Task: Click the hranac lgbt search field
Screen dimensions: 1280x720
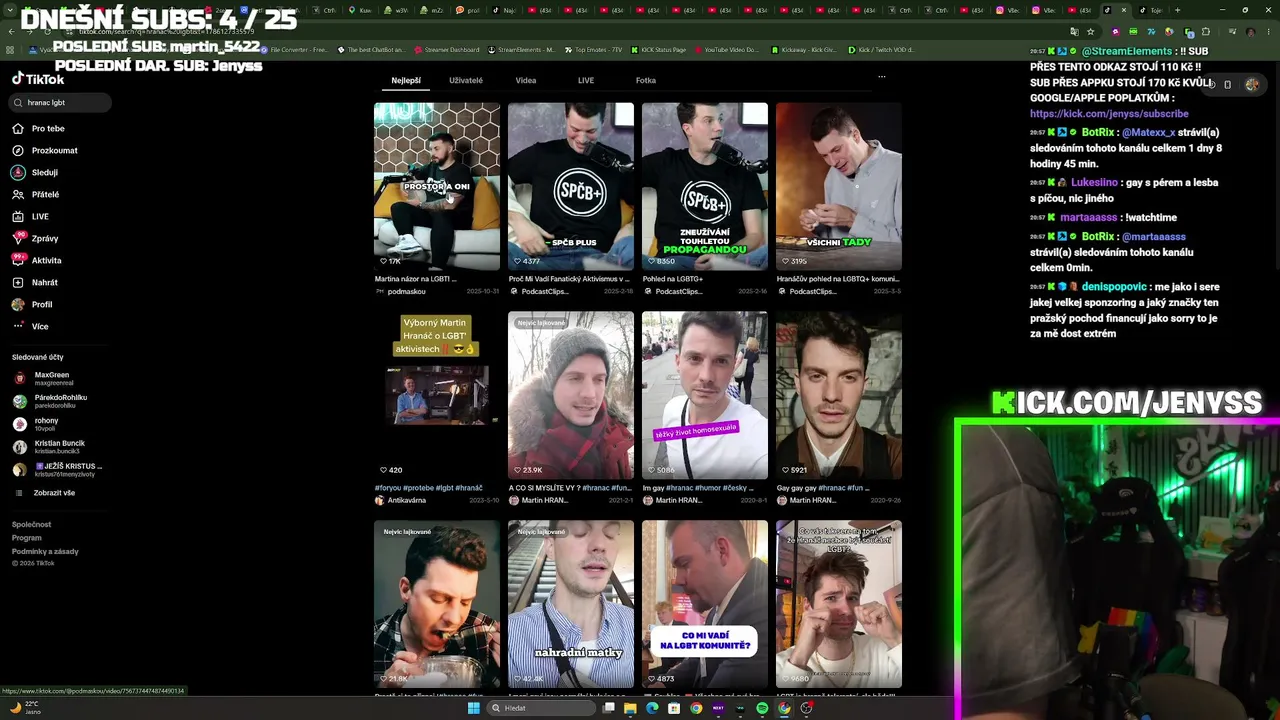Action: tap(59, 102)
